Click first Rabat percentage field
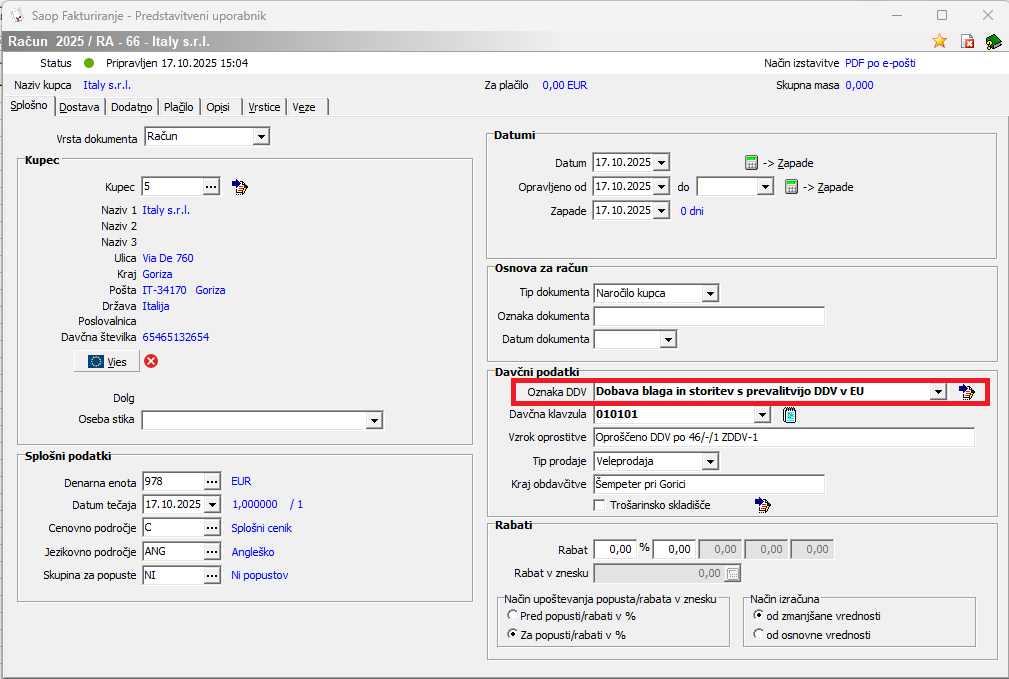This screenshot has width=1009, height=679. tap(615, 549)
